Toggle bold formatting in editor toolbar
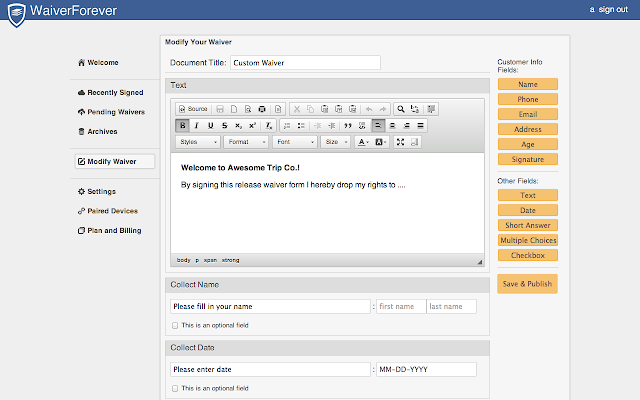 (183, 125)
